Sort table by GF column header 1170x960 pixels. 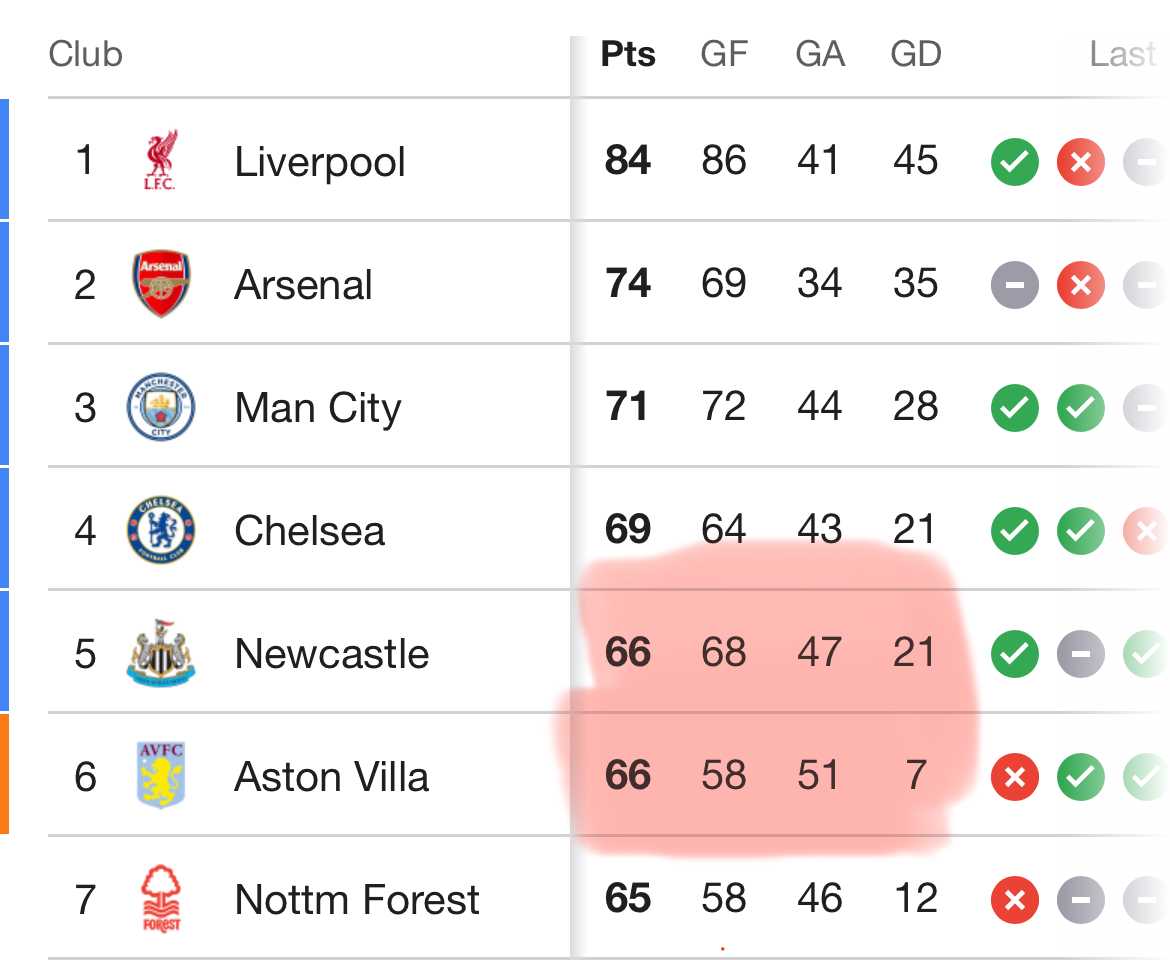pyautogui.click(x=724, y=54)
